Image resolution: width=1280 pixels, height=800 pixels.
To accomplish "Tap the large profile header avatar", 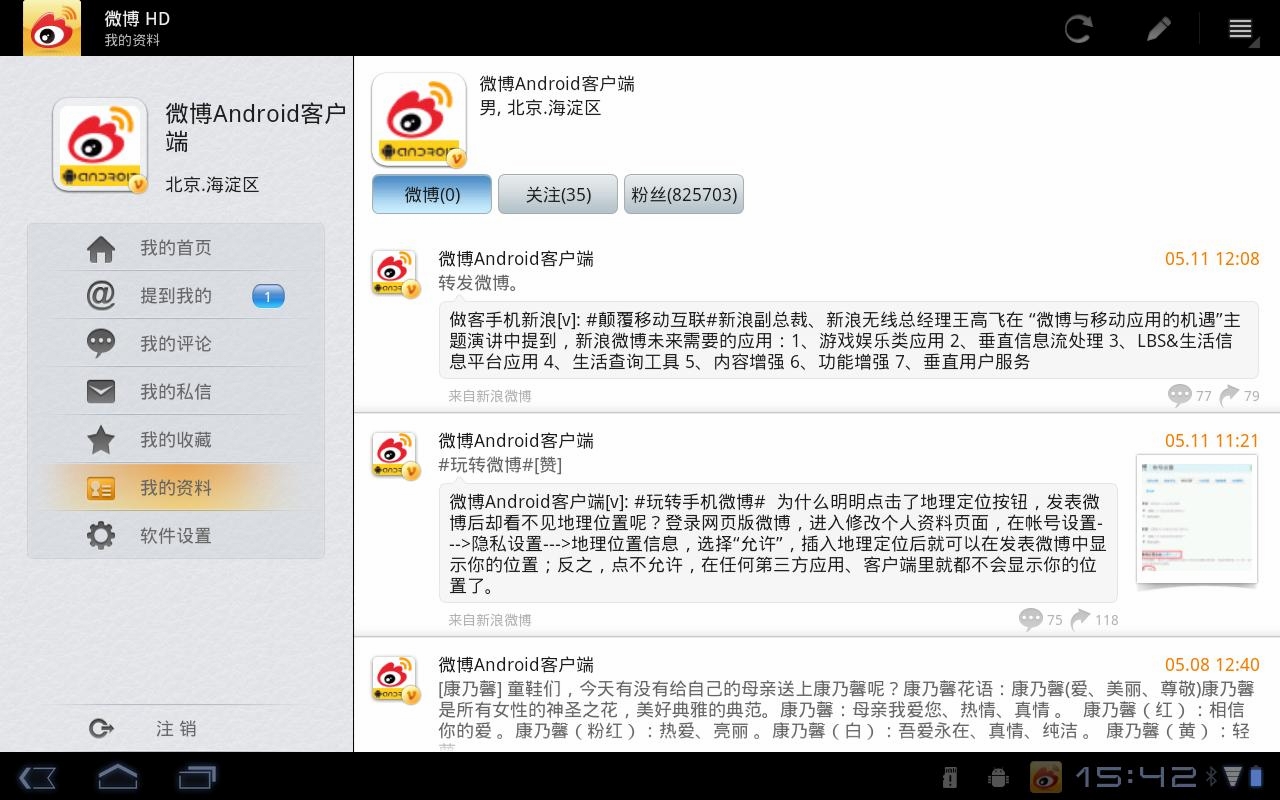I will pyautogui.click(x=419, y=120).
